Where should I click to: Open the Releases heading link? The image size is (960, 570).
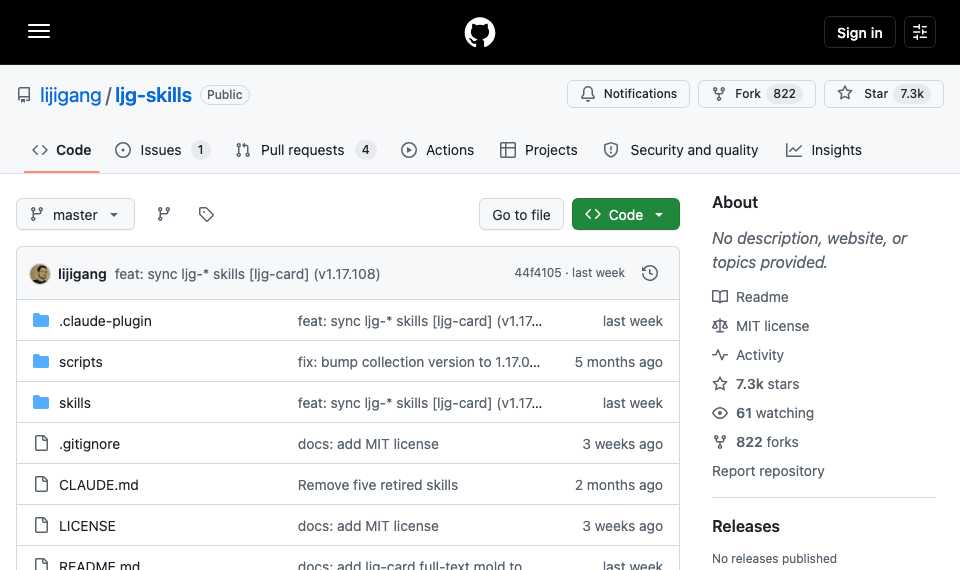click(746, 527)
